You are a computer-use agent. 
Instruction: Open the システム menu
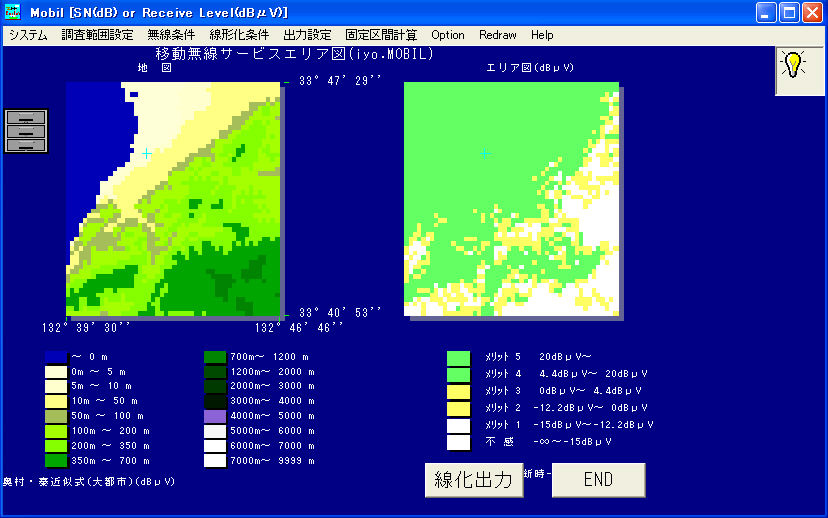click(28, 35)
